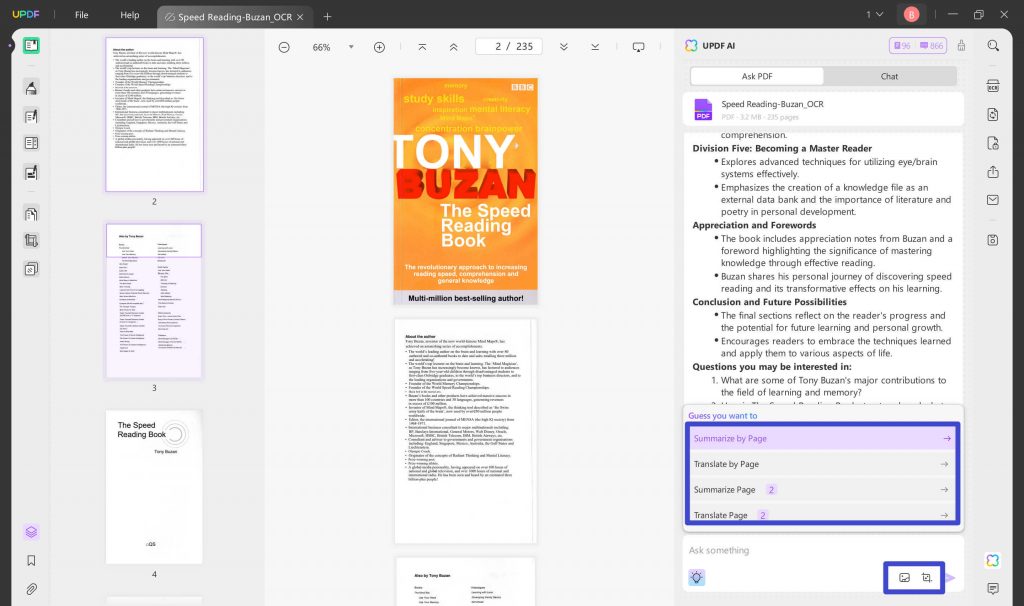The image size is (1024, 606).
Task: Click the colorful UPDF AI icon on right edge
Action: 992,561
